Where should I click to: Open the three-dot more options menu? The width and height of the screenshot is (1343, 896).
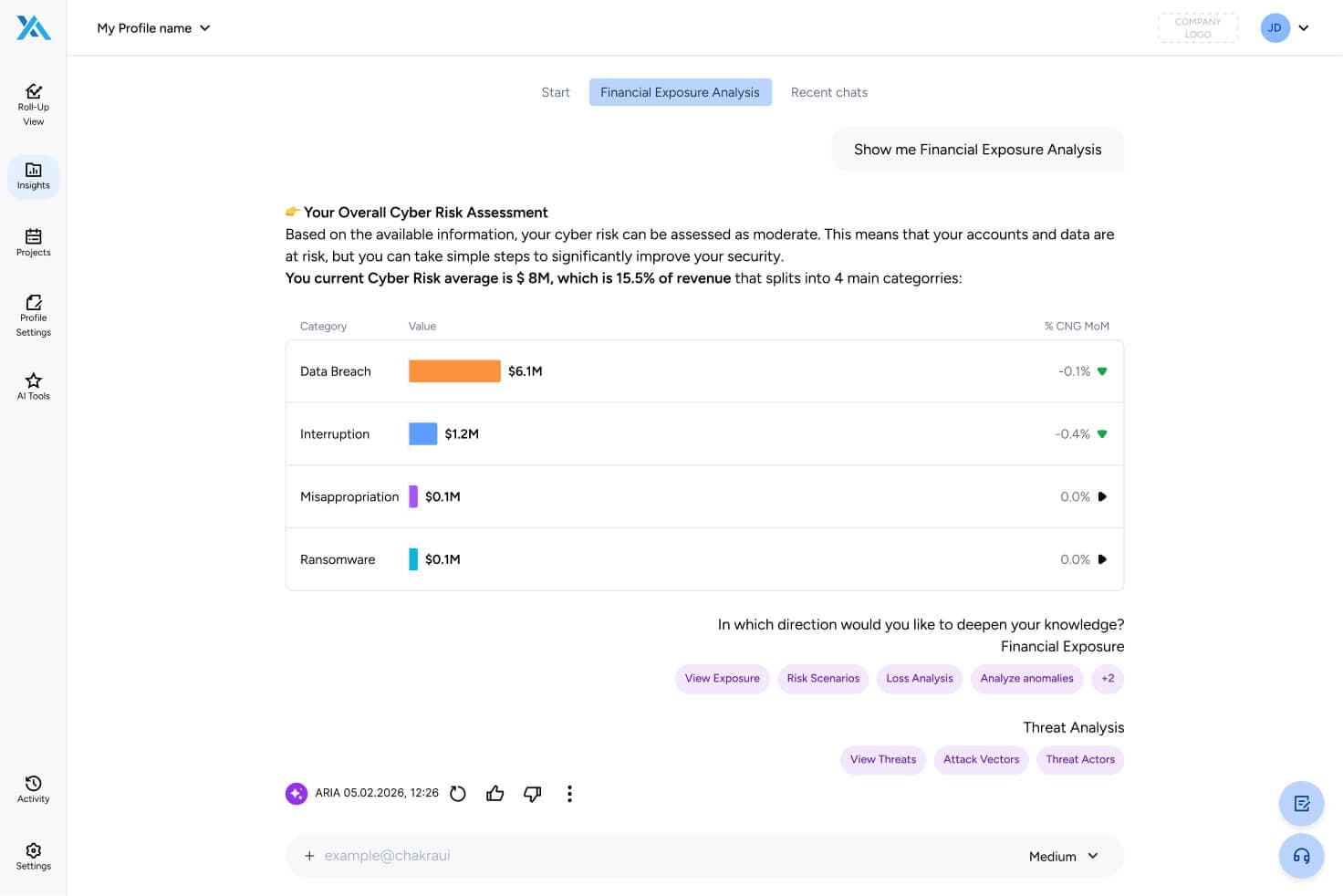click(x=569, y=794)
